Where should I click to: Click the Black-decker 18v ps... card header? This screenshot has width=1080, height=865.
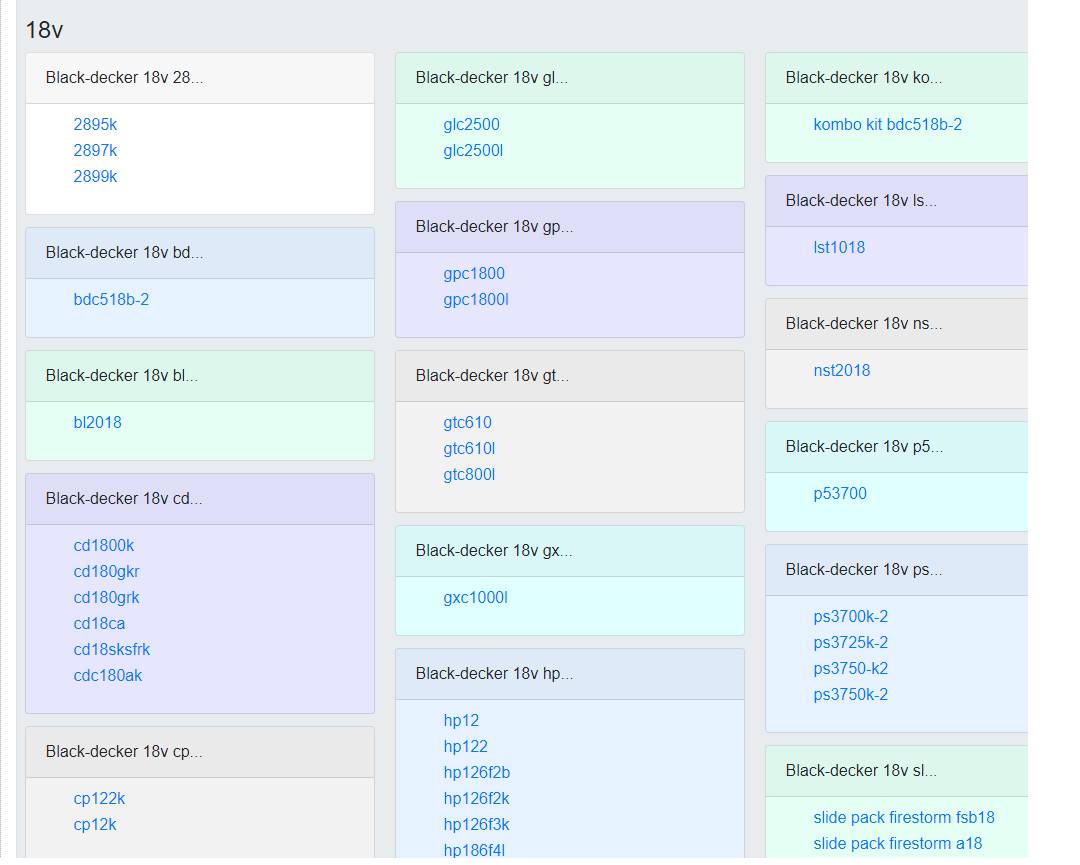897,570
